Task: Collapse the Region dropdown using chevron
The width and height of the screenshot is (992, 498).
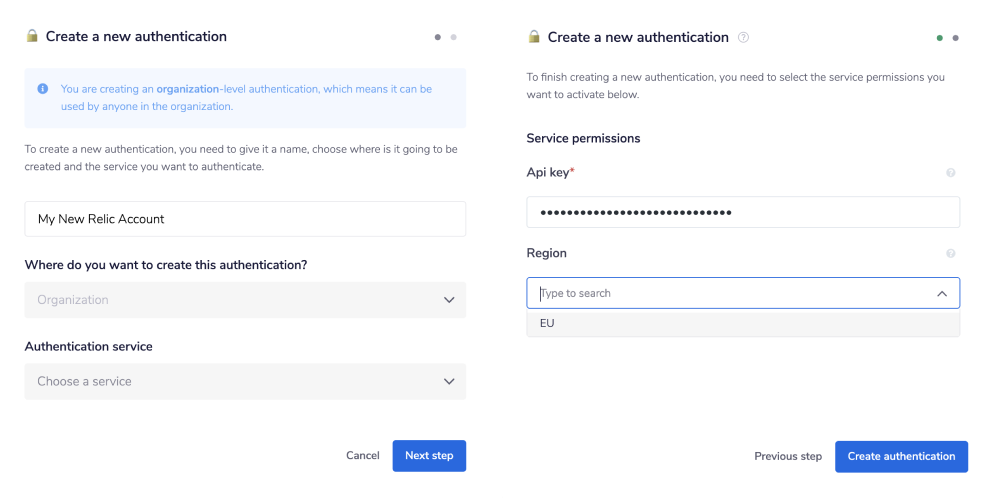Action: pos(941,293)
